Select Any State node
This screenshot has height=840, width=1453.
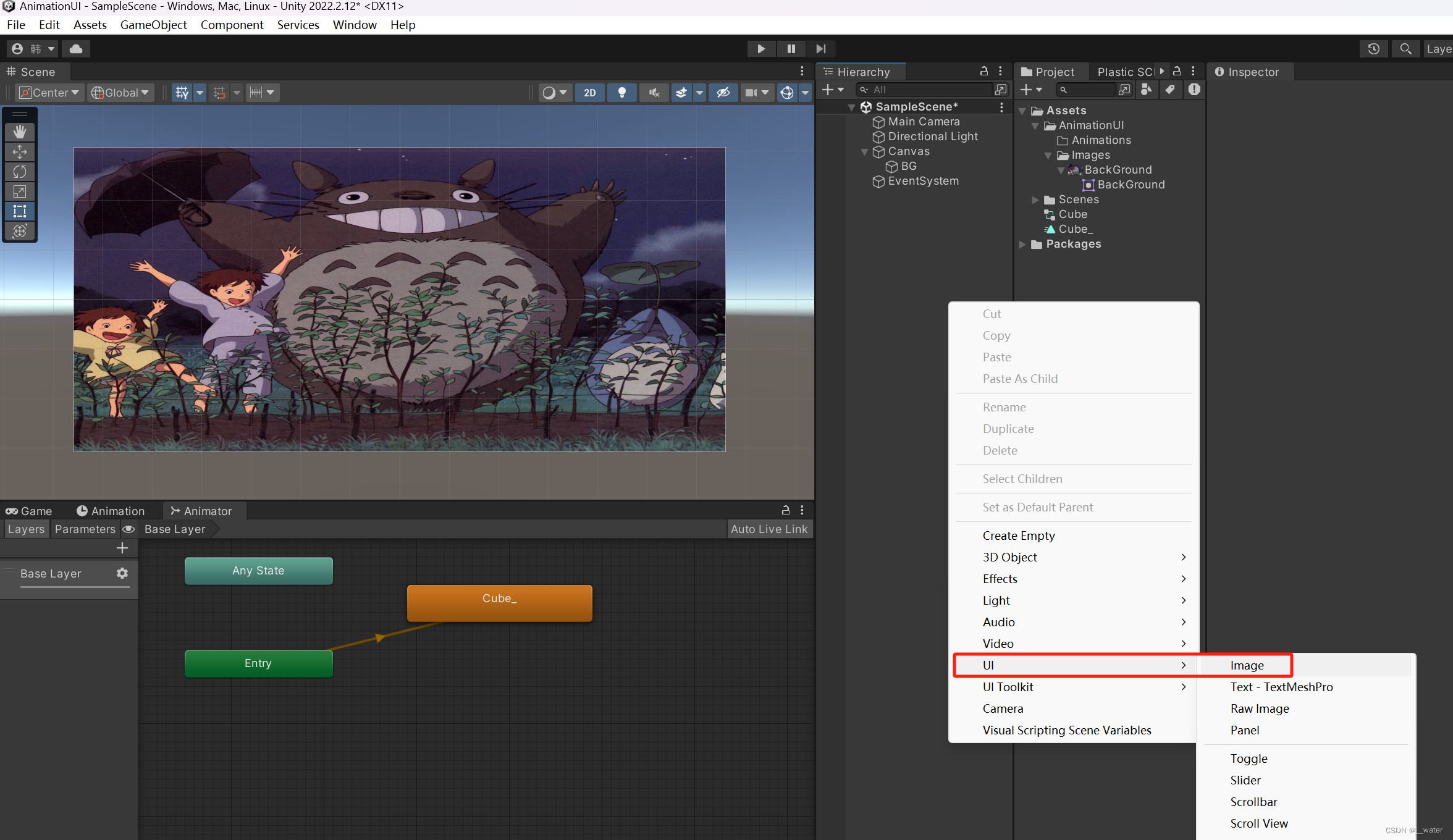[x=259, y=571]
